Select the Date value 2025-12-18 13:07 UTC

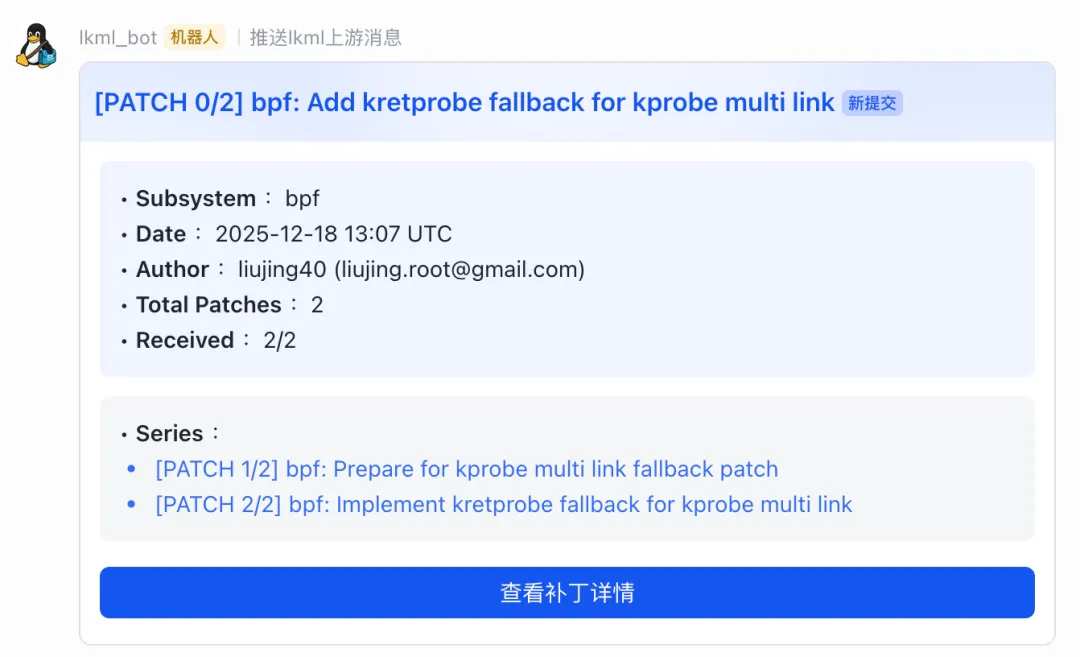(333, 234)
